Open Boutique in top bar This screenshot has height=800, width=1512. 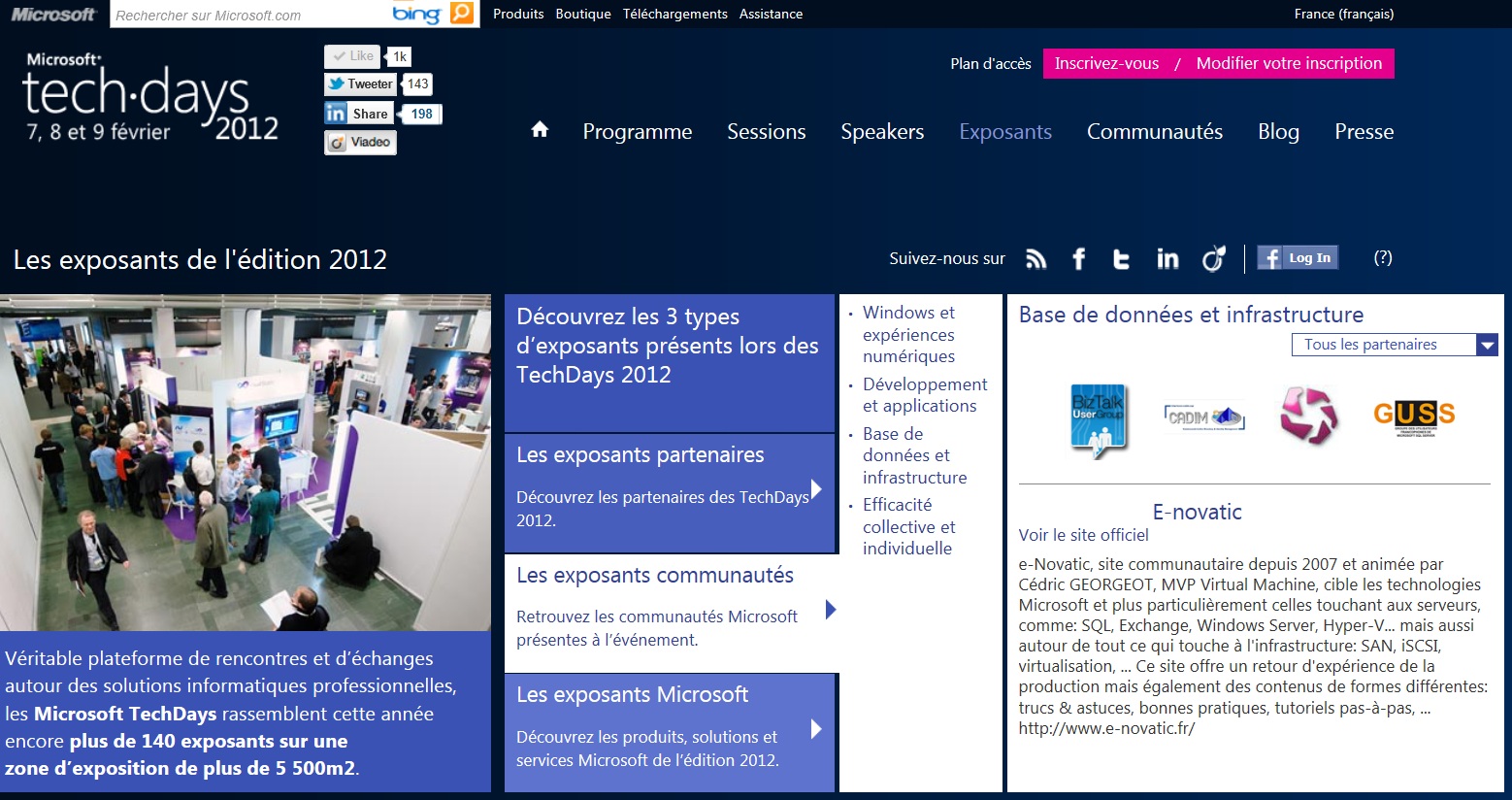pyautogui.click(x=583, y=14)
